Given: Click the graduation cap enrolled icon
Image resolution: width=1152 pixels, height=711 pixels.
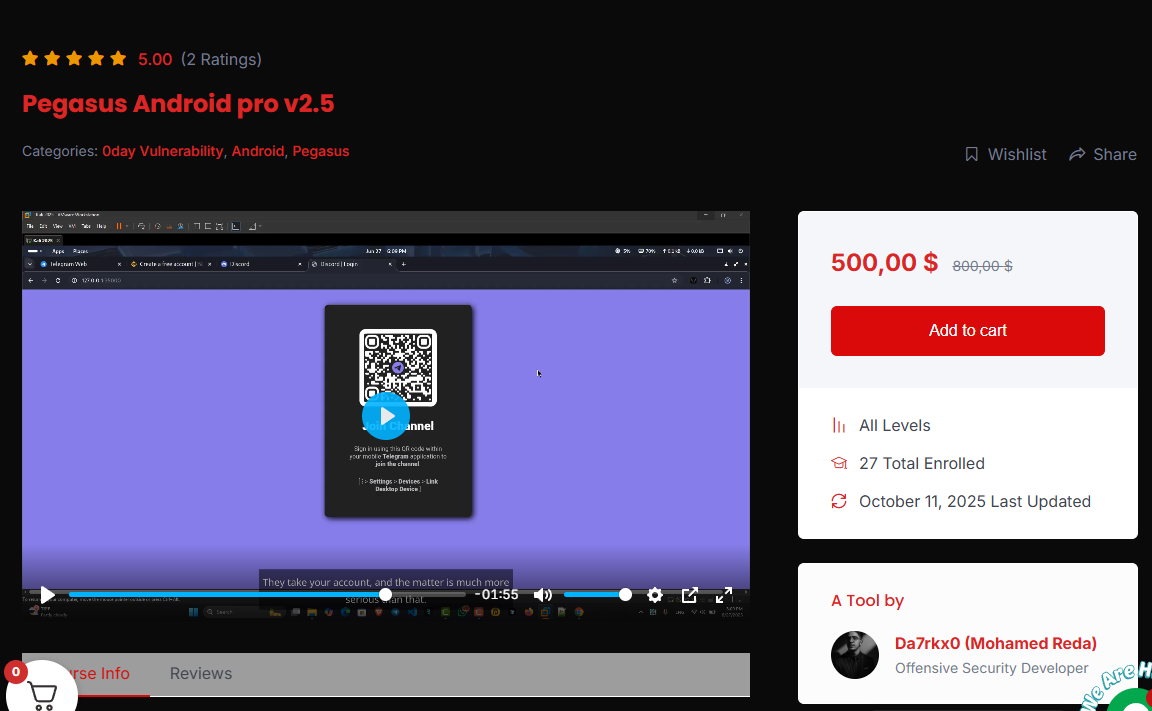Looking at the screenshot, I should [x=839, y=463].
